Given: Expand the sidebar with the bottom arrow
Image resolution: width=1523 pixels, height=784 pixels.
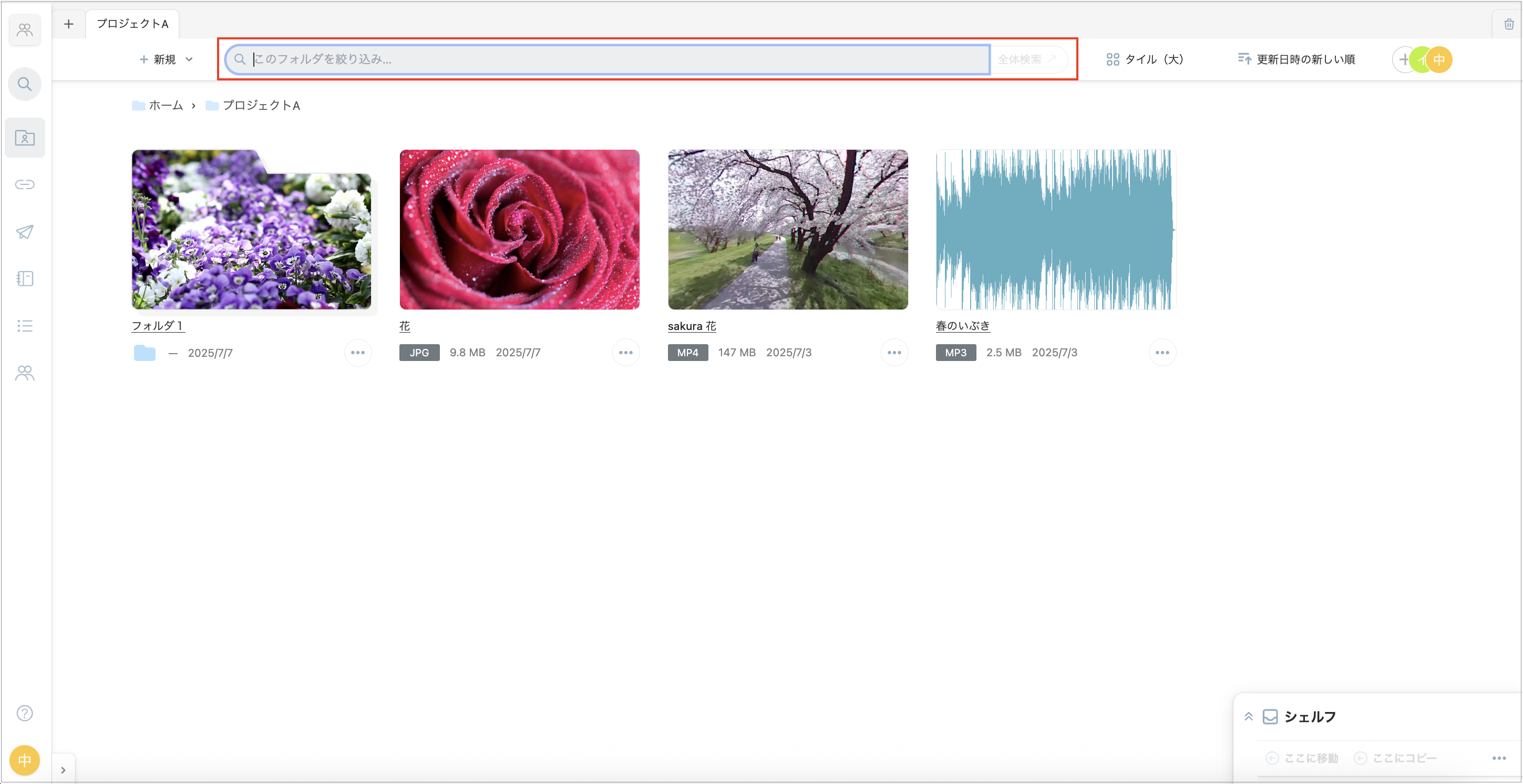Looking at the screenshot, I should 63,770.
